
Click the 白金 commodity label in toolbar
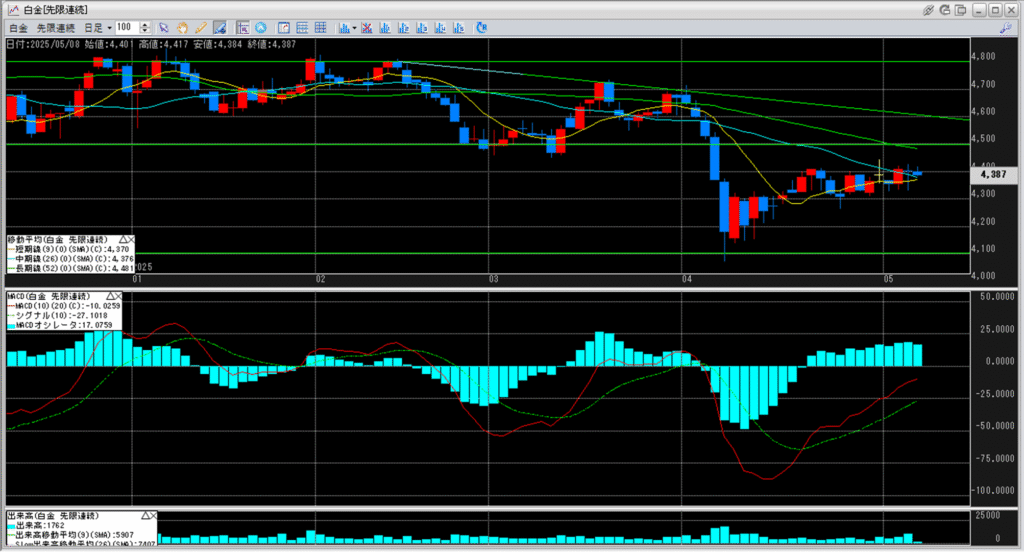click(x=18, y=28)
